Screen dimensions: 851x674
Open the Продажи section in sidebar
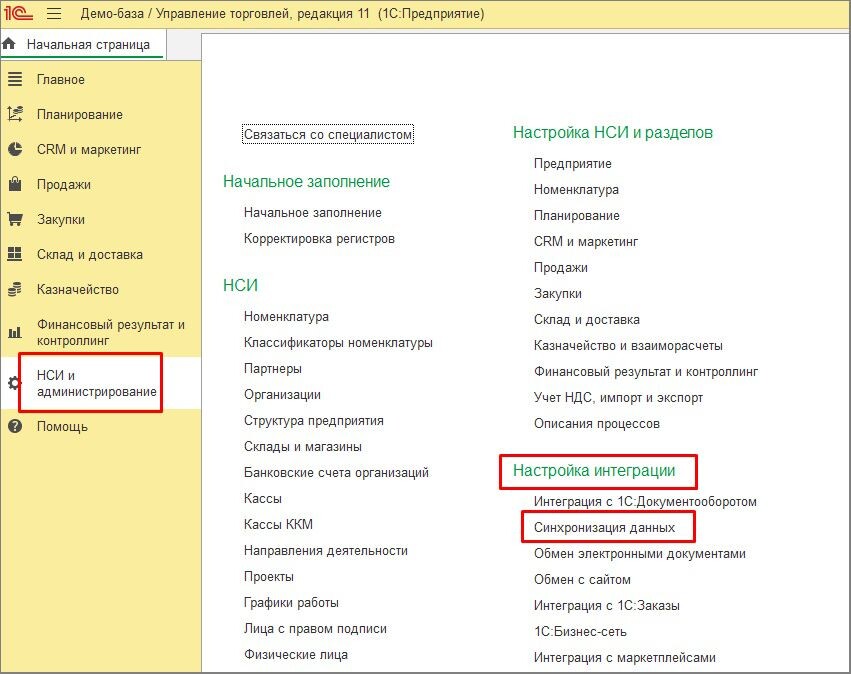63,185
